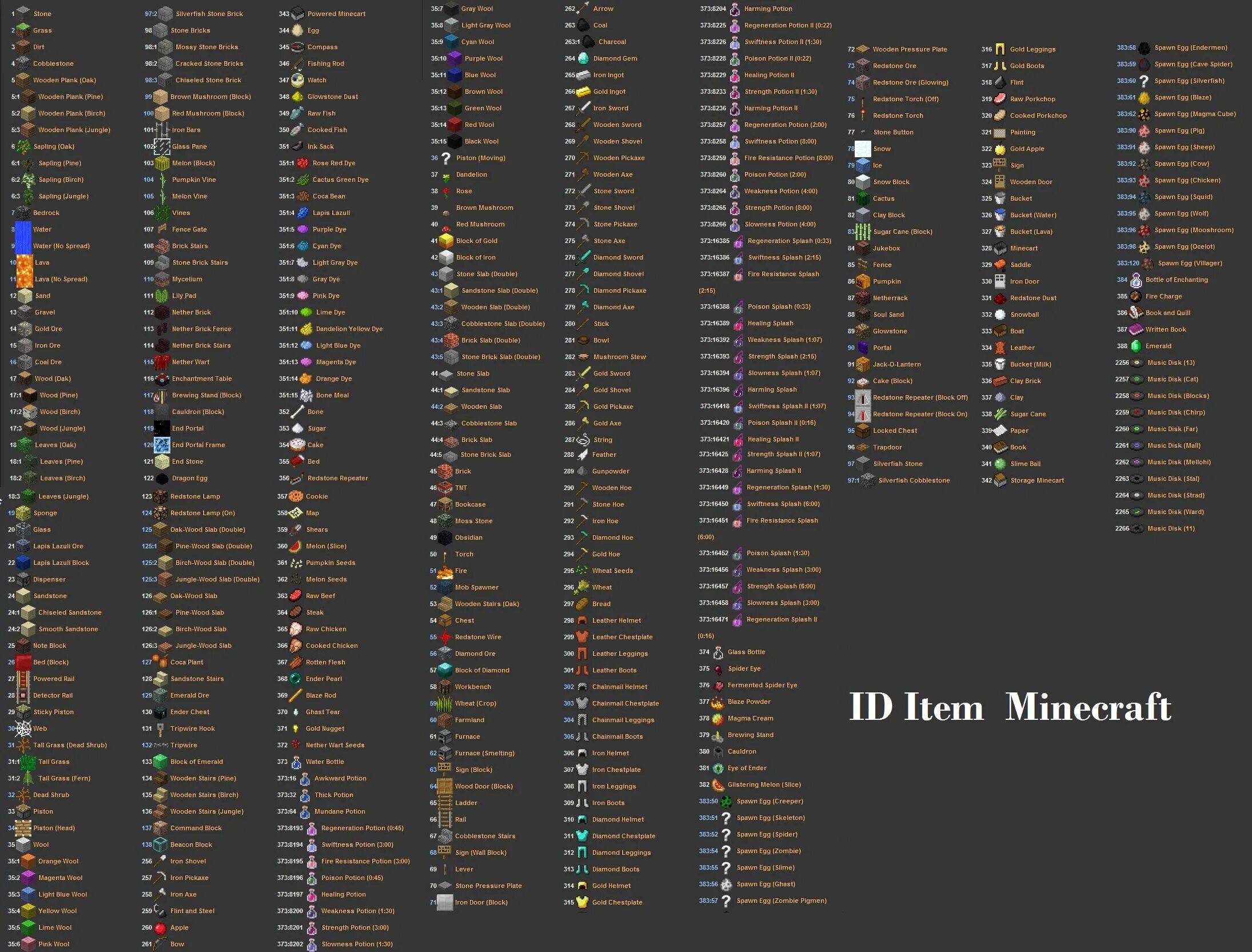Select the Beacon Block icon
Image resolution: width=1252 pixels, height=952 pixels.
pos(159,844)
